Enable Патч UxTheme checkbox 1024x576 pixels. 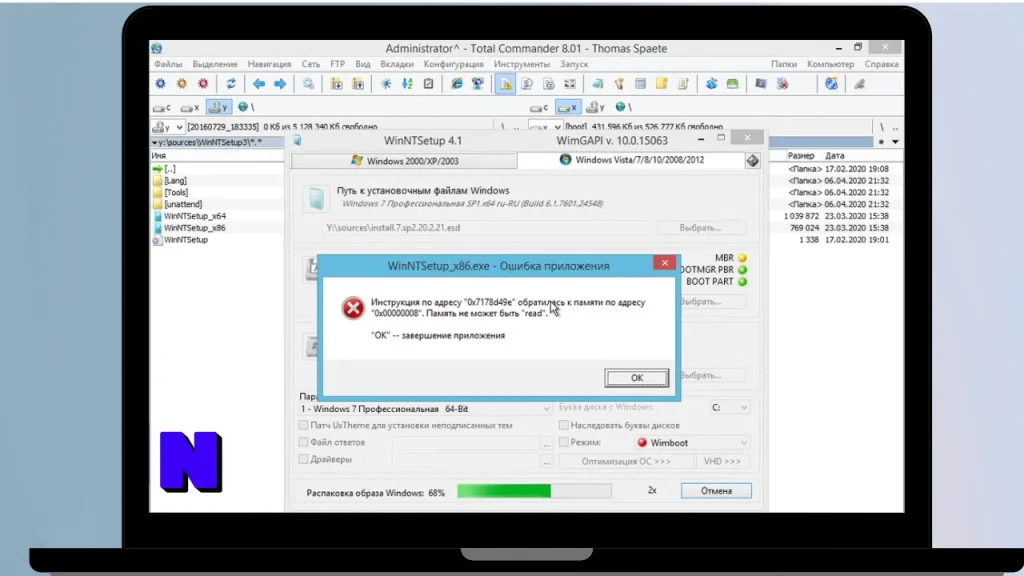click(x=303, y=425)
